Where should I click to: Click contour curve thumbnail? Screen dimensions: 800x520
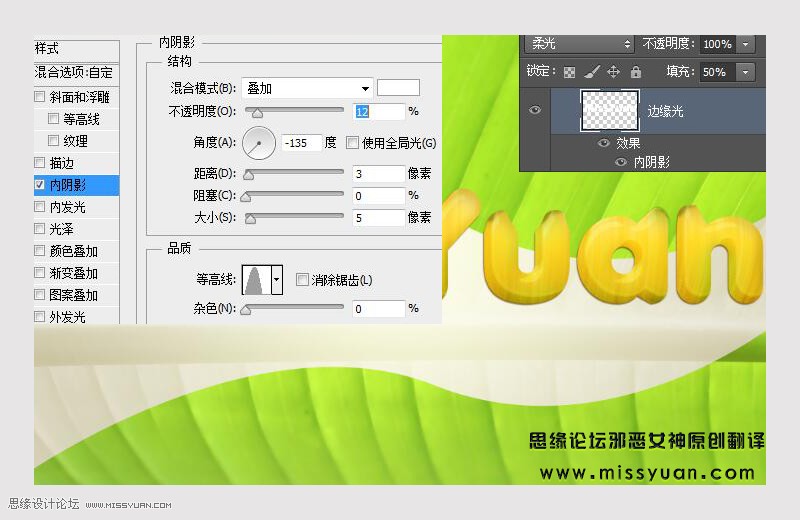[x=257, y=280]
